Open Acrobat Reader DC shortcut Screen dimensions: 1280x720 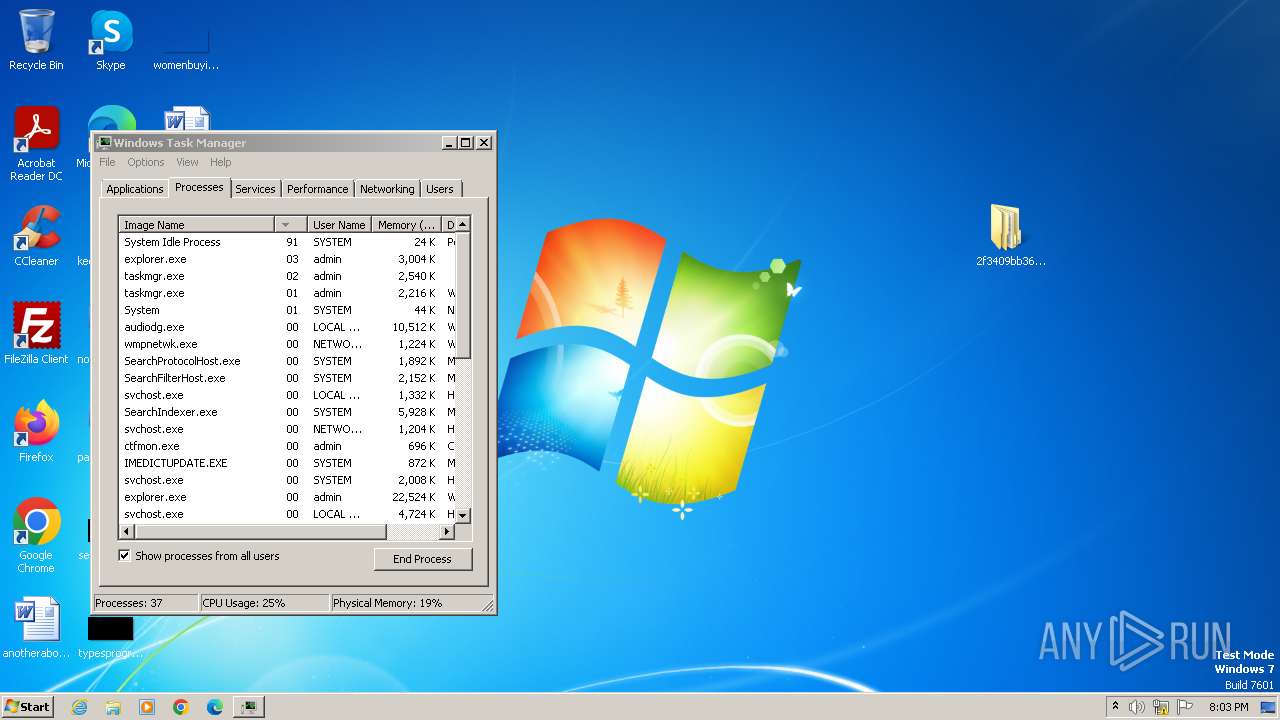pos(36,143)
